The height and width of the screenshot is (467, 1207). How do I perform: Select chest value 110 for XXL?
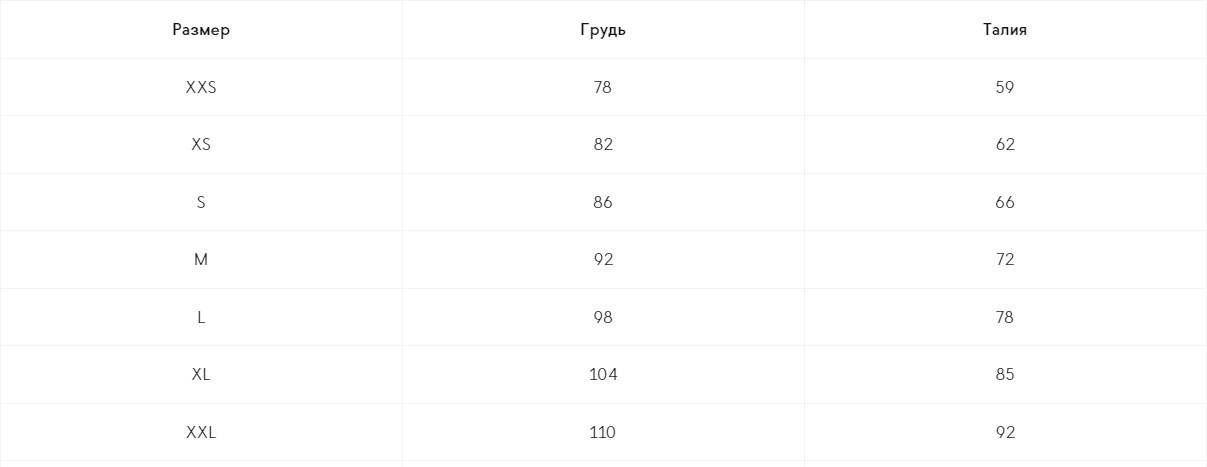click(603, 433)
